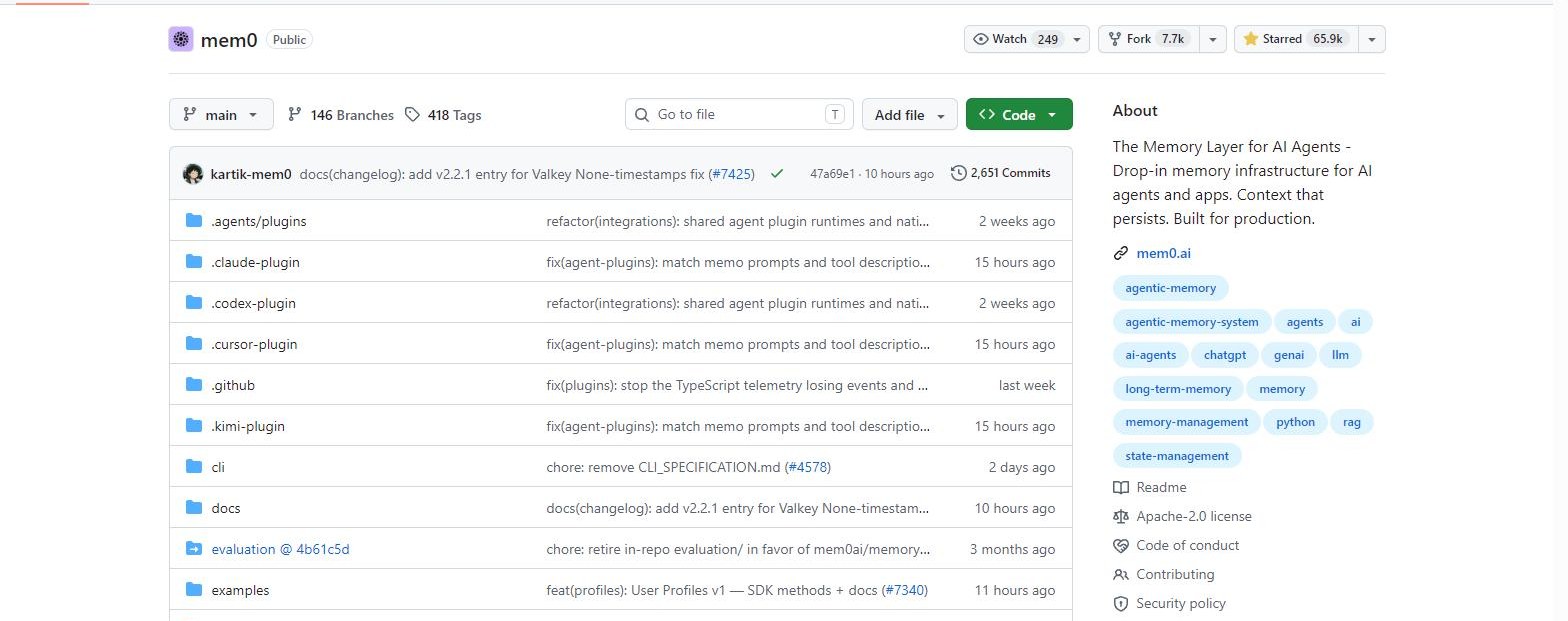Click the .codex-plugin folder icon
This screenshot has height=621, width=1568.
(194, 303)
